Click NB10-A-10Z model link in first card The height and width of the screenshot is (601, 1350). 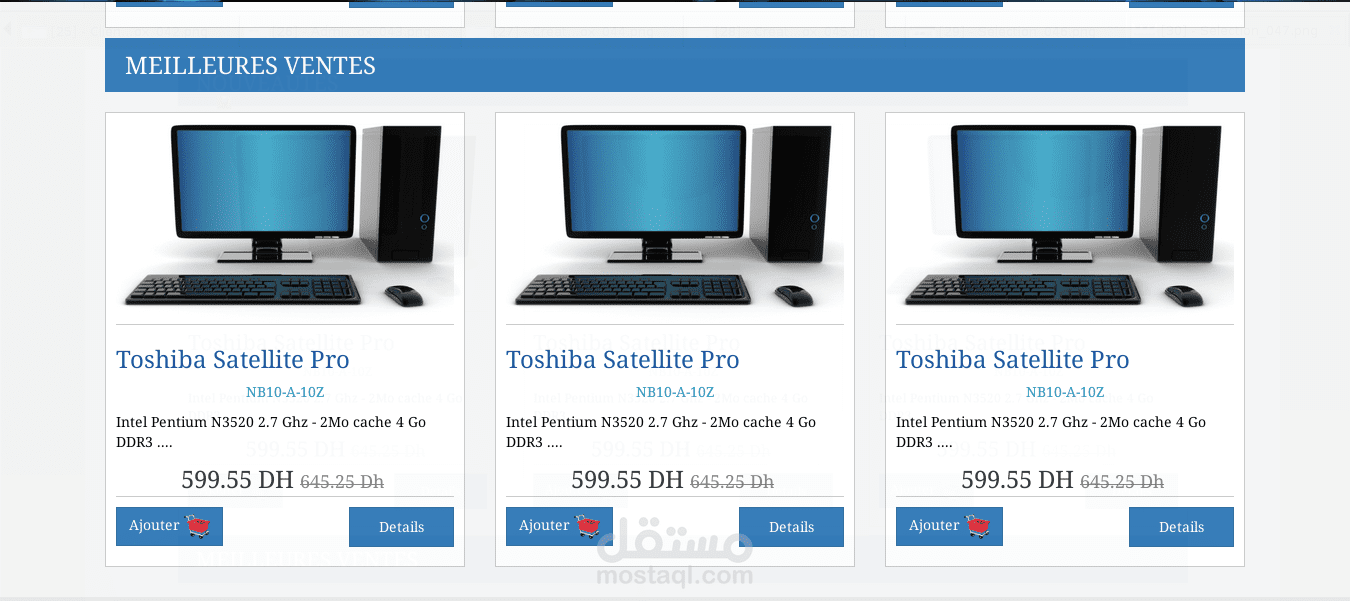point(285,393)
